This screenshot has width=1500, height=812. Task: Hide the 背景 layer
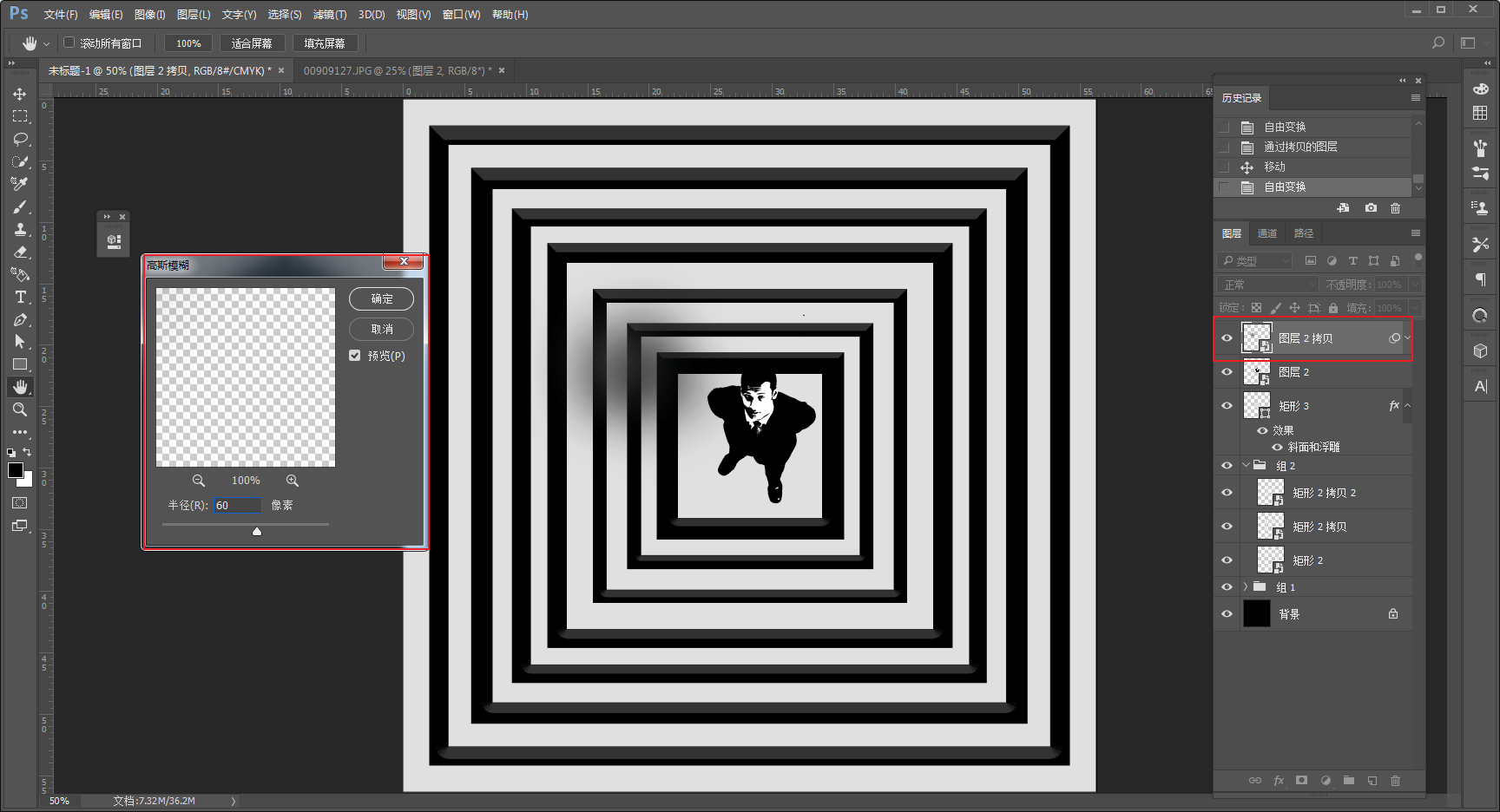pyautogui.click(x=1227, y=614)
